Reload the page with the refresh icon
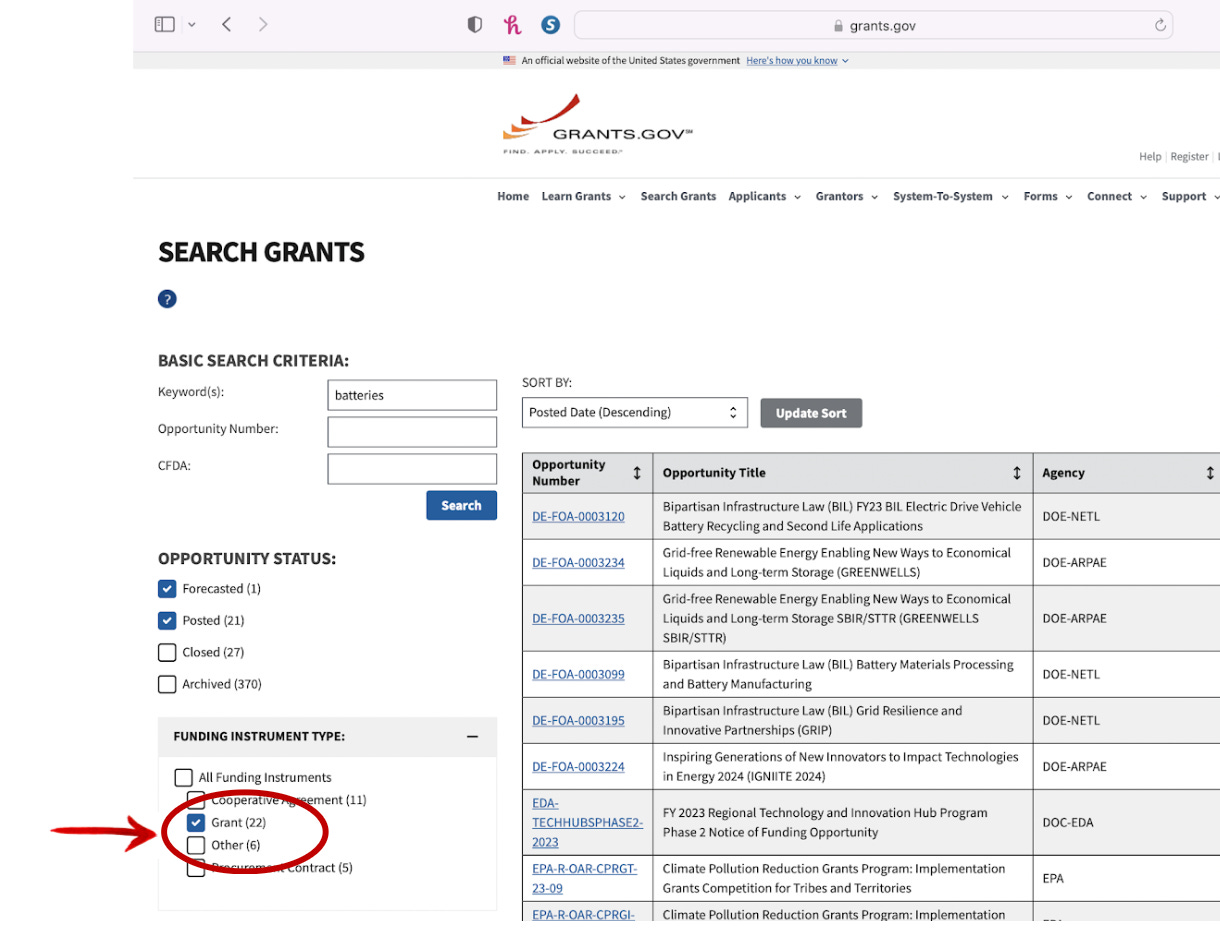The height and width of the screenshot is (932, 1220). click(x=1160, y=26)
